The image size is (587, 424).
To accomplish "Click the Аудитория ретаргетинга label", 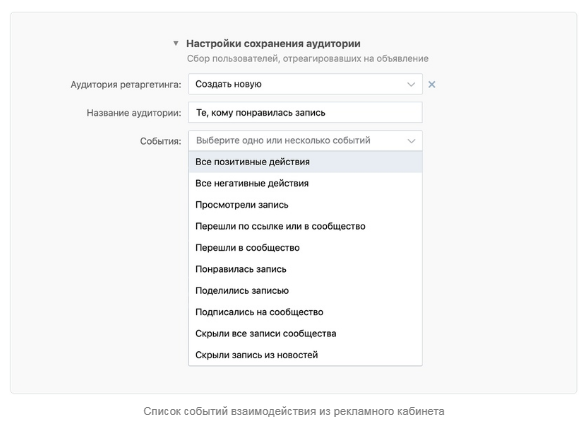I will 126,85.
